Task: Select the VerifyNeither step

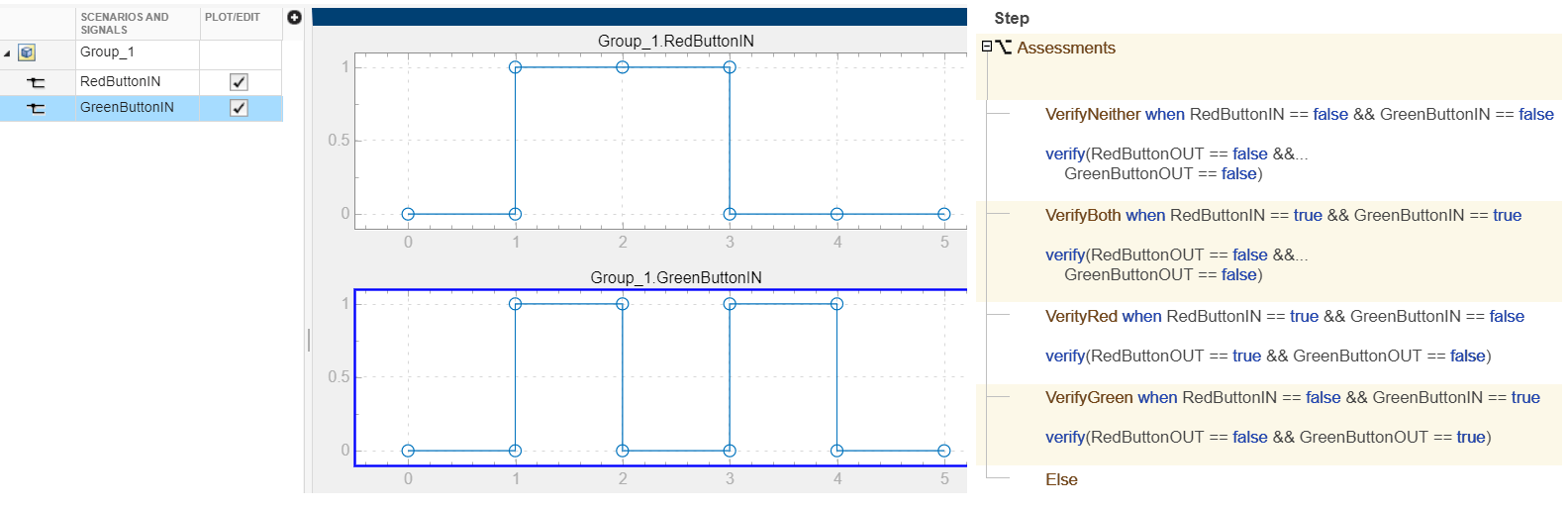Action: 1093,114
